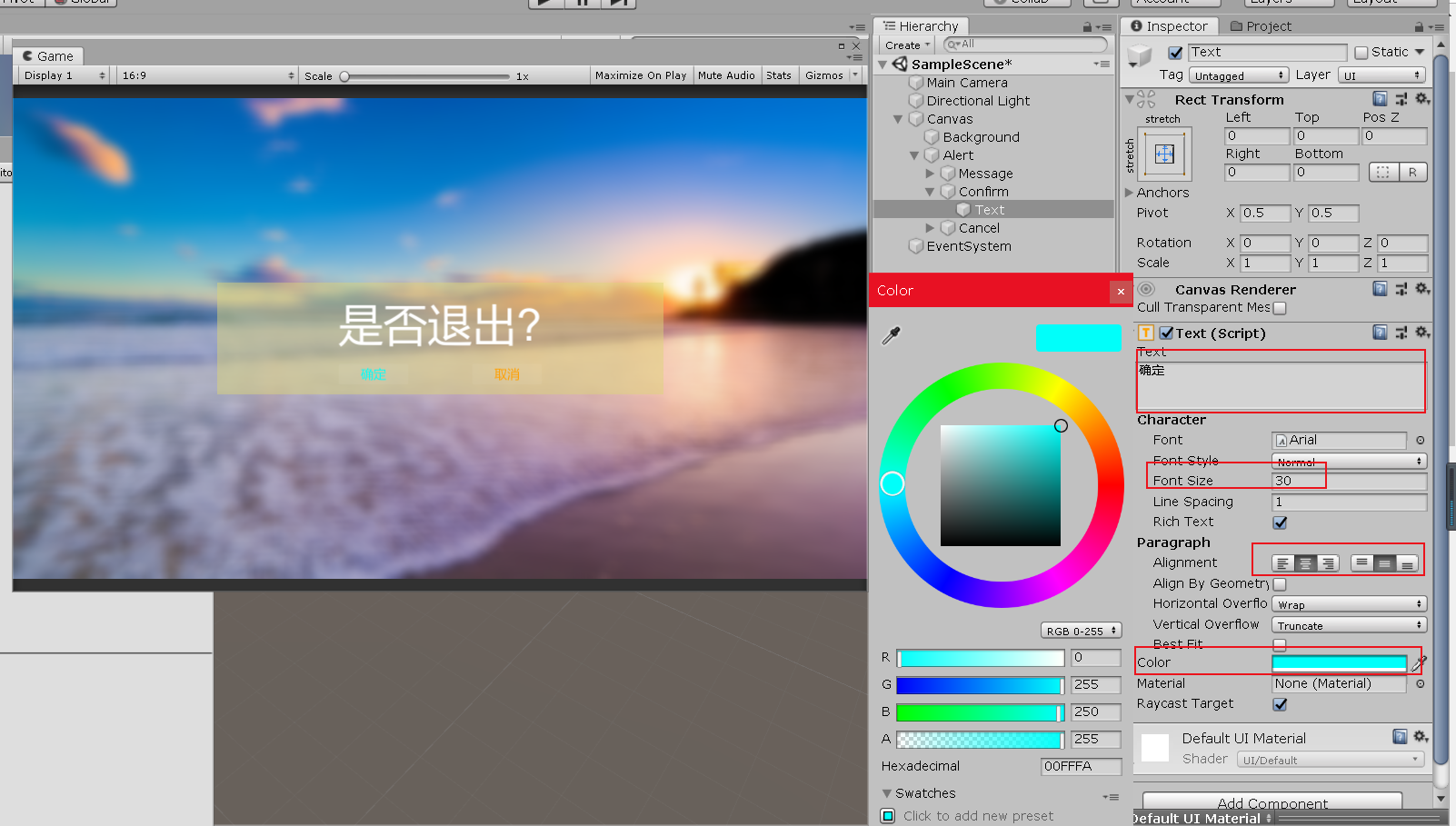
Task: Select the eyedropper tool in the Color picker
Action: point(891,335)
